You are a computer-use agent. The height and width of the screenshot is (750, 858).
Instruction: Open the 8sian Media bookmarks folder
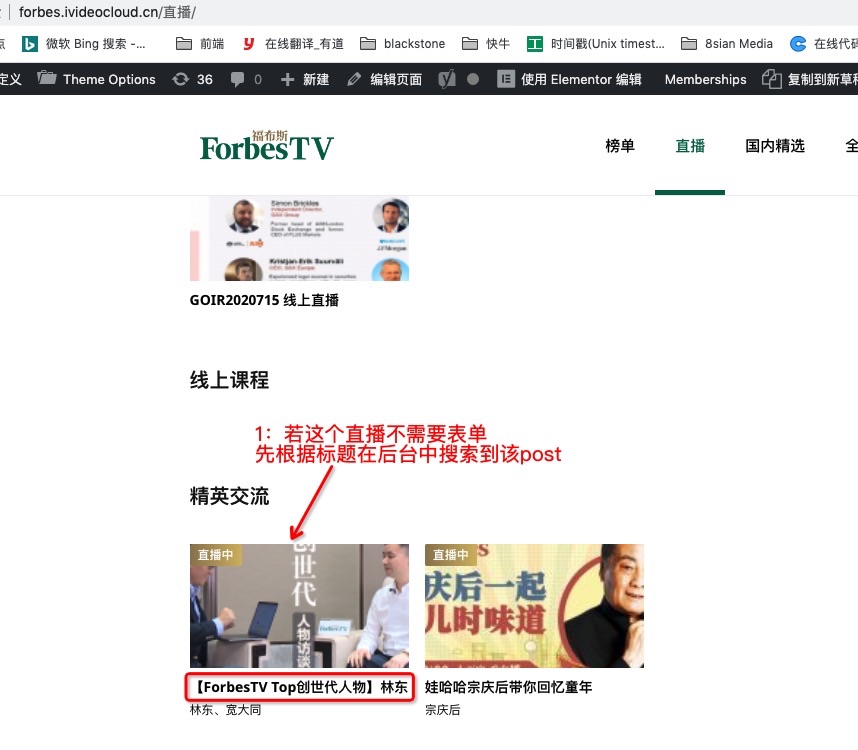(x=727, y=44)
